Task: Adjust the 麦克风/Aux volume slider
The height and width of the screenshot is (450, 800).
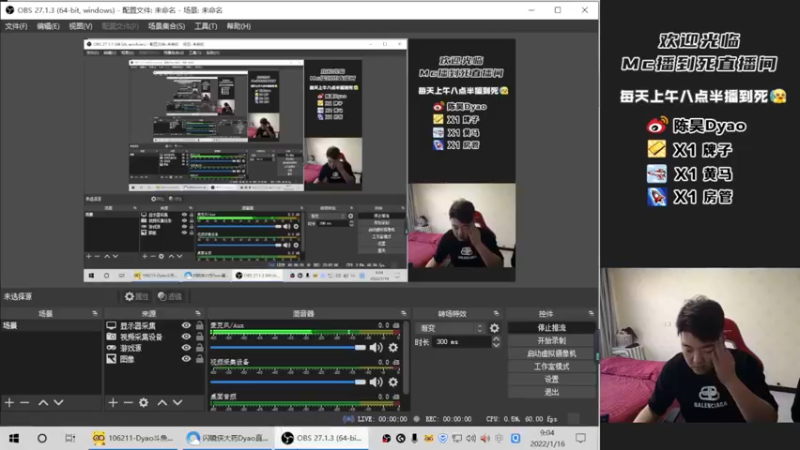Action: (288, 347)
